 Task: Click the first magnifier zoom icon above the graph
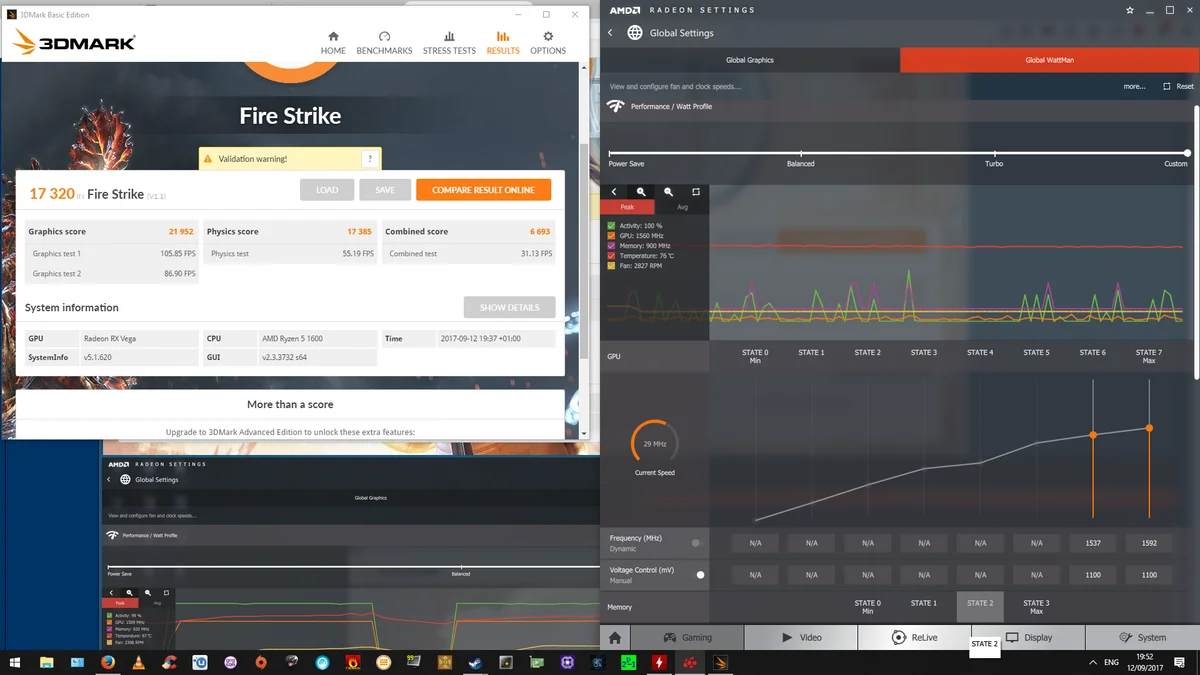(x=641, y=192)
